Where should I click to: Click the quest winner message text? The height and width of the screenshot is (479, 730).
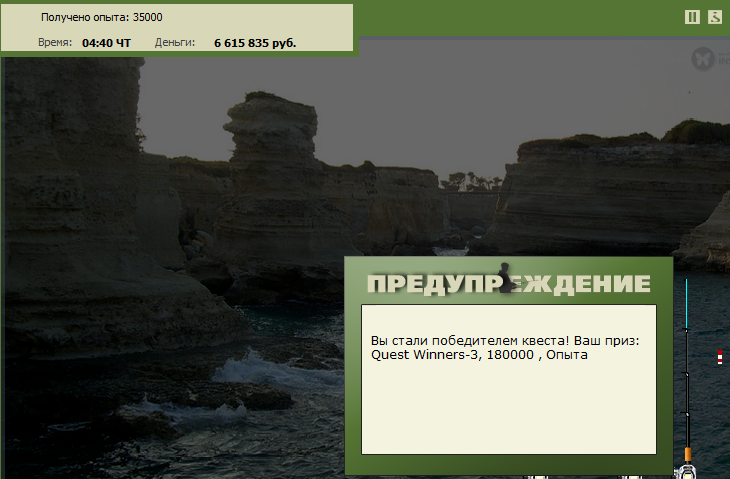tap(505, 348)
